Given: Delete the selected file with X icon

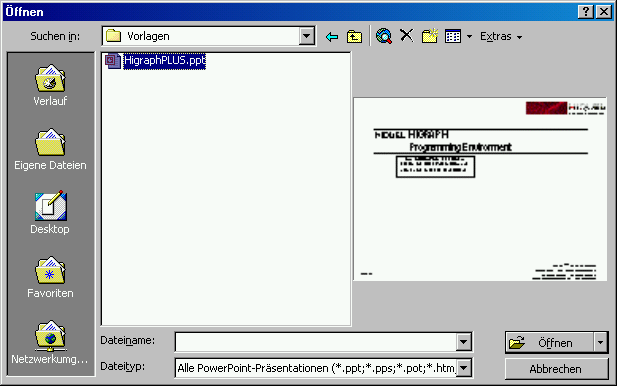Looking at the screenshot, I should pyautogui.click(x=406, y=36).
